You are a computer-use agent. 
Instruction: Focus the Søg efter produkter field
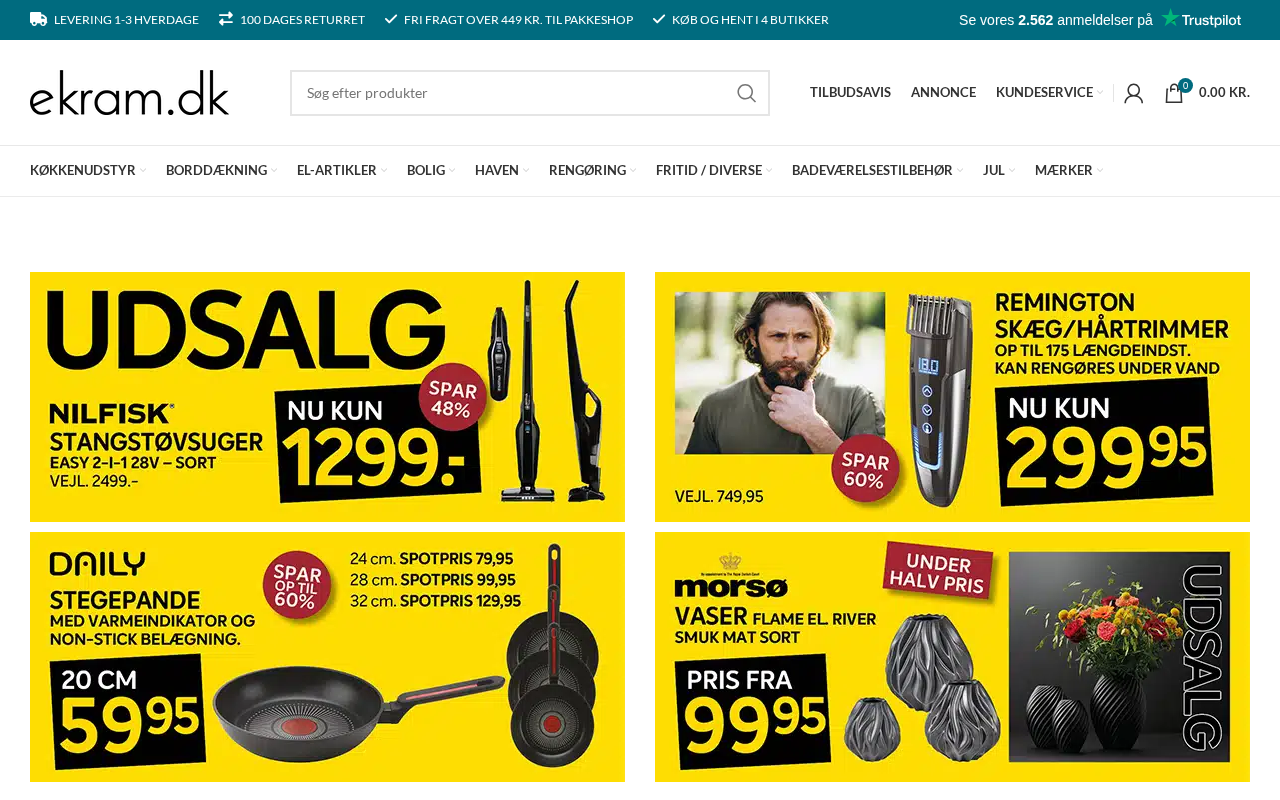point(510,93)
